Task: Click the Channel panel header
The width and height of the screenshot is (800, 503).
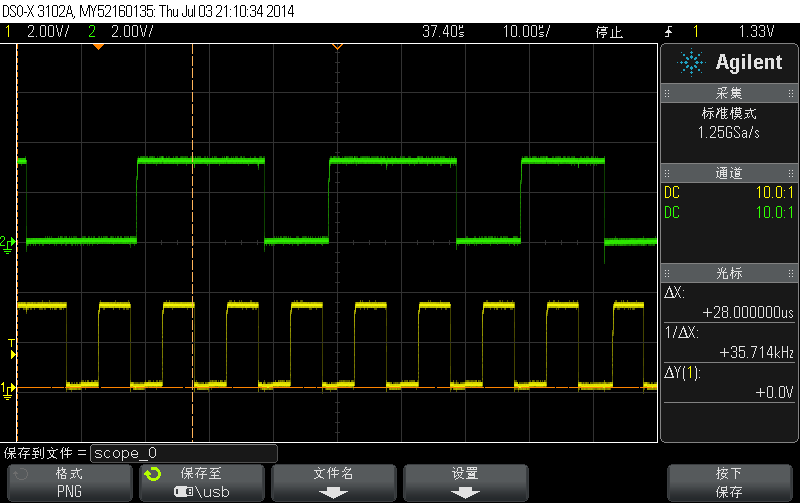Action: pyautogui.click(x=729, y=173)
